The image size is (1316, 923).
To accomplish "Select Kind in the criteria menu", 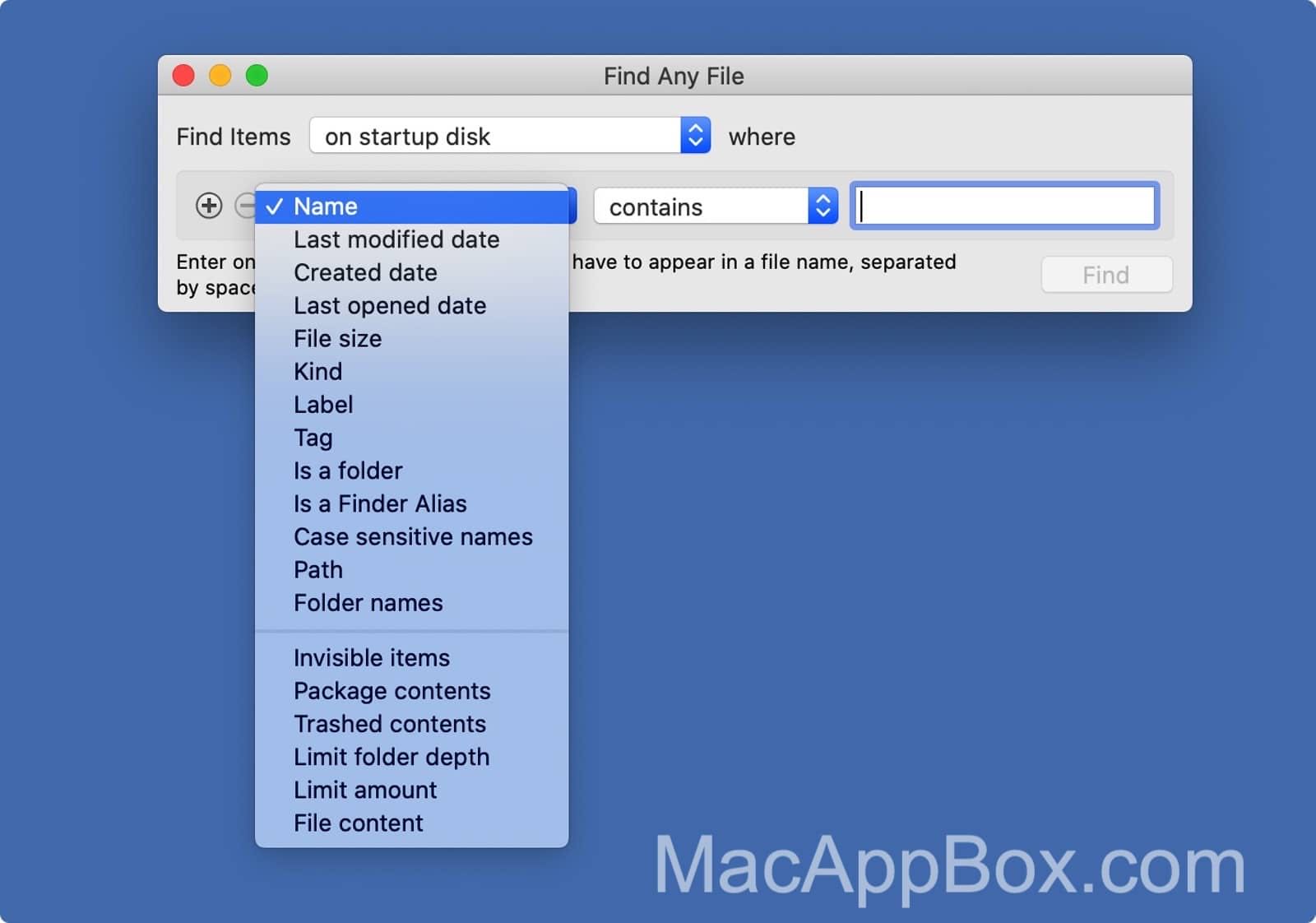I will point(411,371).
